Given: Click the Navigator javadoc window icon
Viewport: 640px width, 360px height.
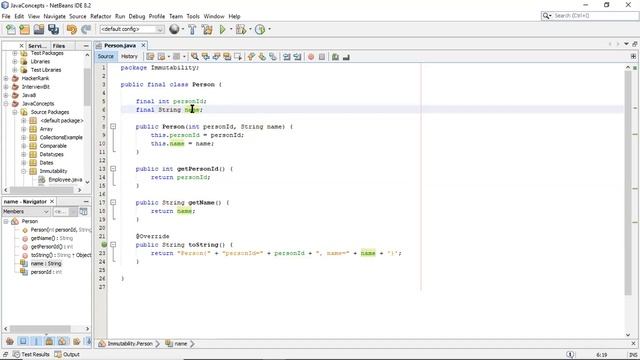Looking at the screenshot, I should pyautogui.click(x=83, y=211).
